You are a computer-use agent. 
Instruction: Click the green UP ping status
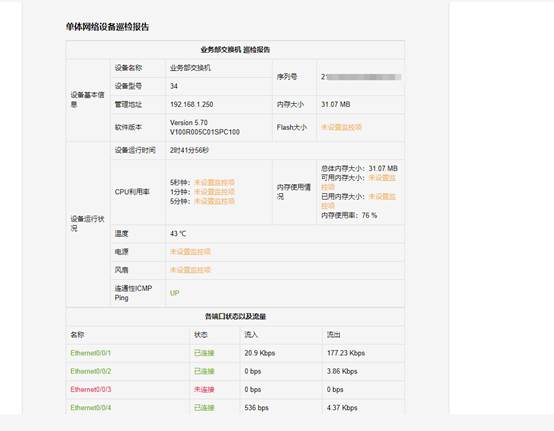(x=175, y=293)
